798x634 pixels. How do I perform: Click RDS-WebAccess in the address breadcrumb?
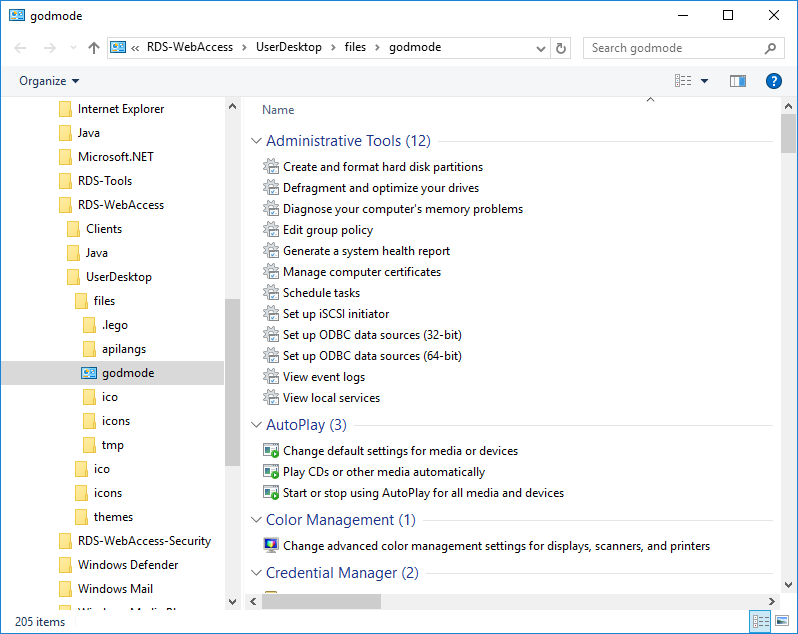click(x=190, y=47)
